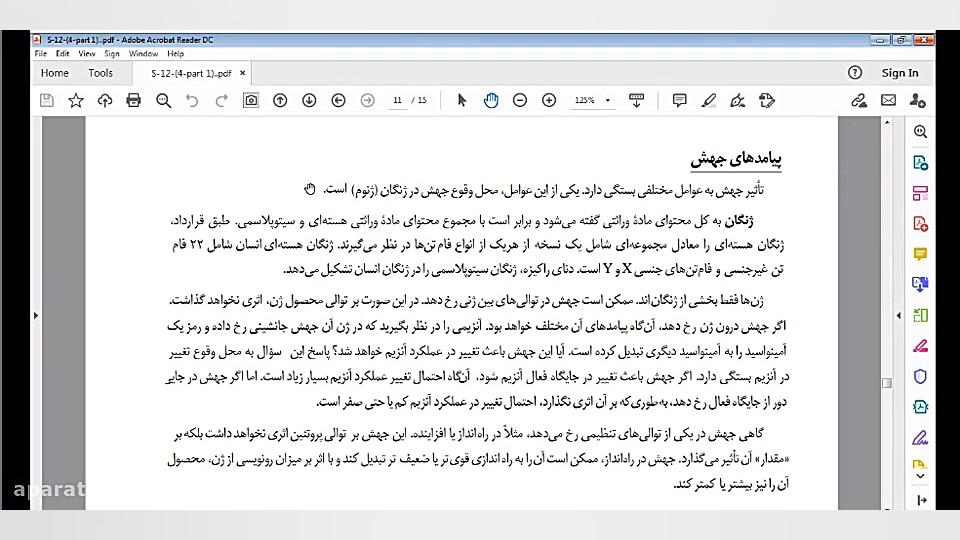Viewport: 960px width, 540px height.
Task: Click the scroll up arrow
Action: [887, 123]
